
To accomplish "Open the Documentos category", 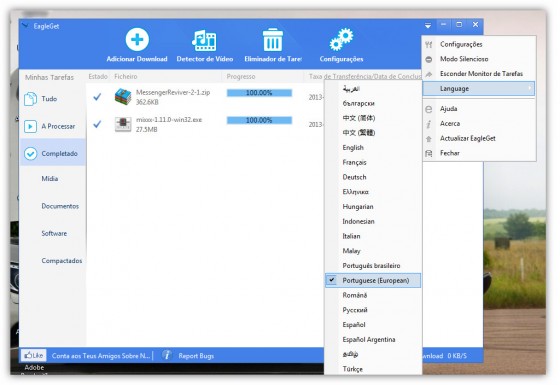I will click(x=60, y=206).
